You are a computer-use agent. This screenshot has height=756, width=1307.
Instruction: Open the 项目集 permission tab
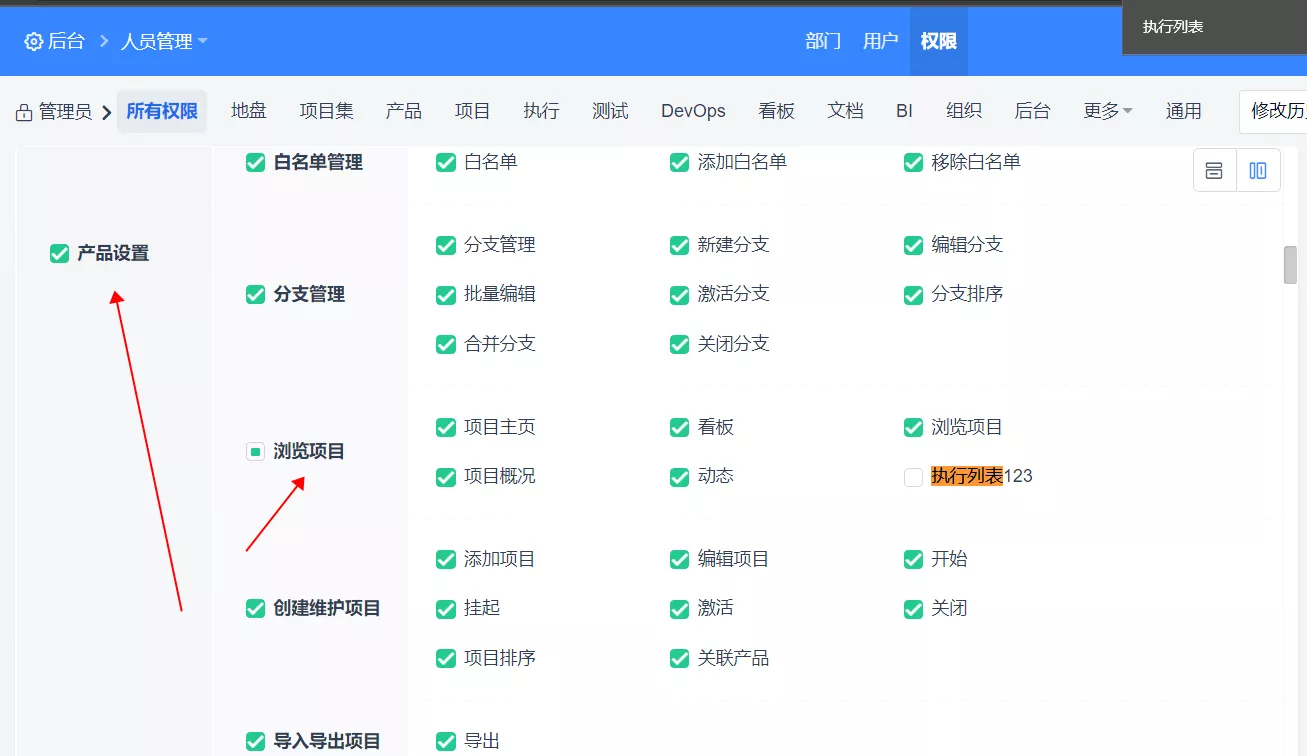coord(327,111)
